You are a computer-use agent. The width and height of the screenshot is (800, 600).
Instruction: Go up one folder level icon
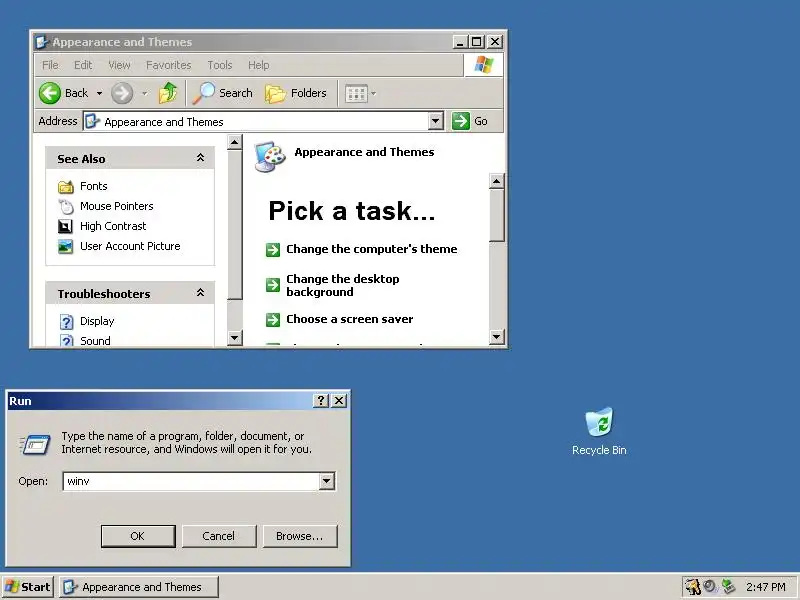coord(168,93)
